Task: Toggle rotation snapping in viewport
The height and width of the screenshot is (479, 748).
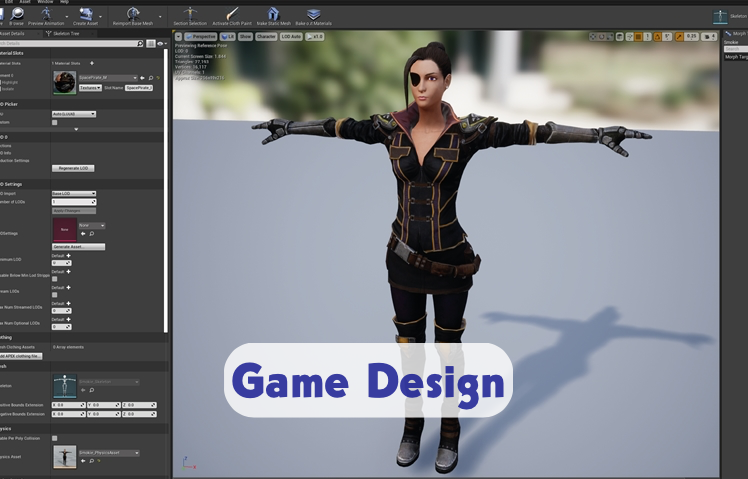Action: pos(658,36)
